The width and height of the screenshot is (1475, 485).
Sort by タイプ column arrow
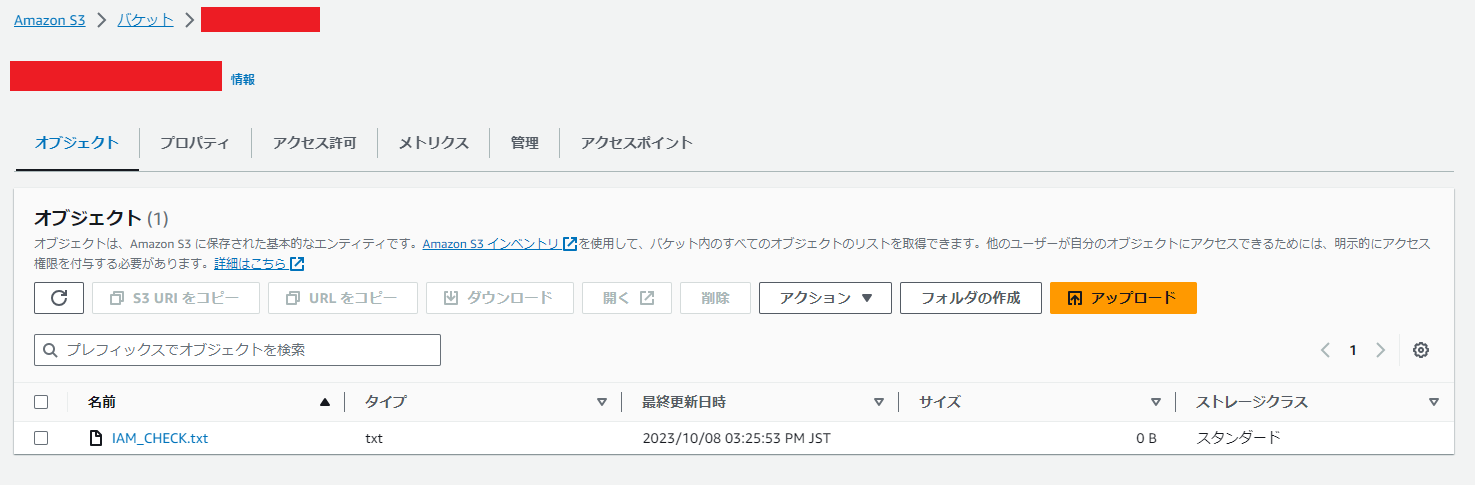click(x=602, y=402)
